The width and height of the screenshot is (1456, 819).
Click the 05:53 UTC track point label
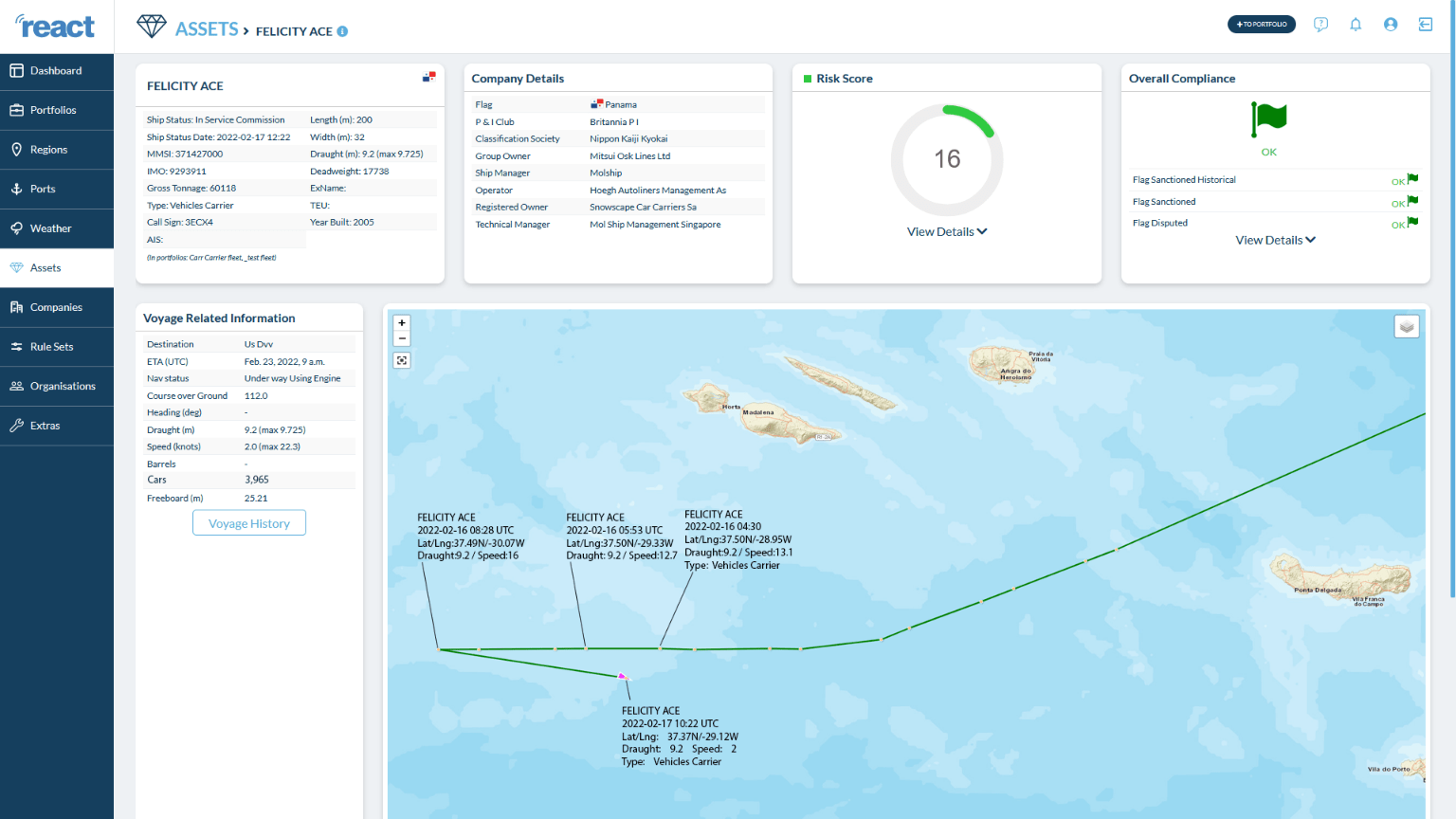[622, 537]
